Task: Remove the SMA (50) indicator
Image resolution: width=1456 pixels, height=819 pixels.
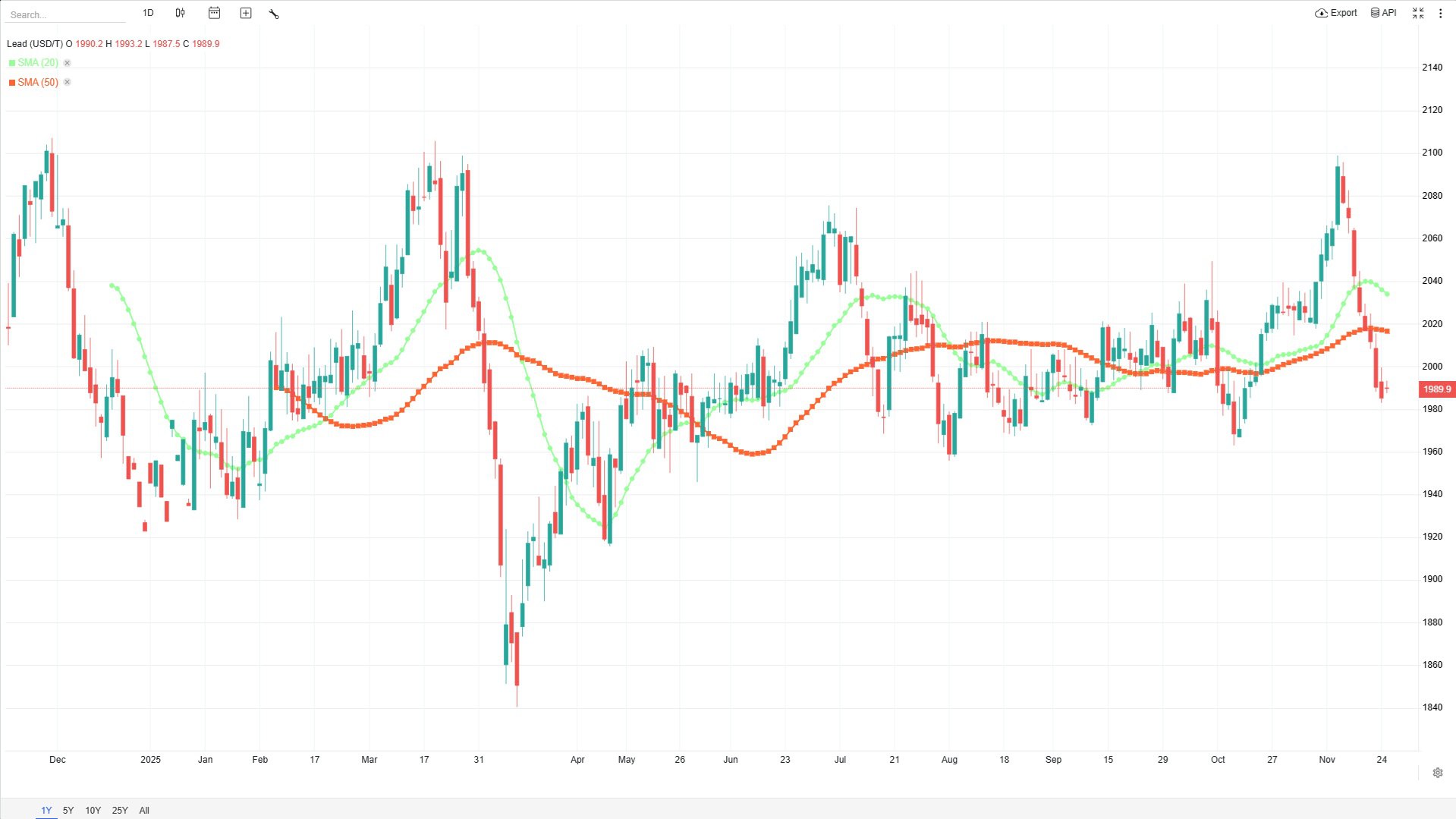Action: [x=68, y=82]
